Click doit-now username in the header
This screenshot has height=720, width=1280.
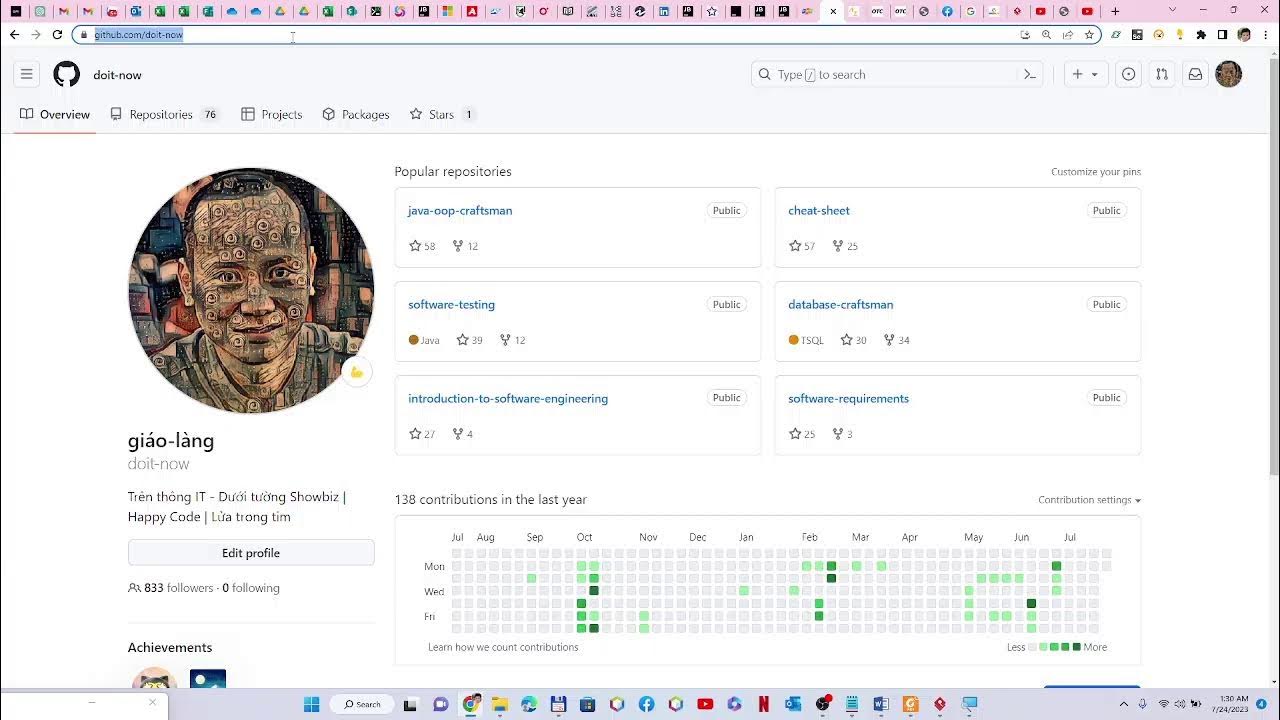117,75
